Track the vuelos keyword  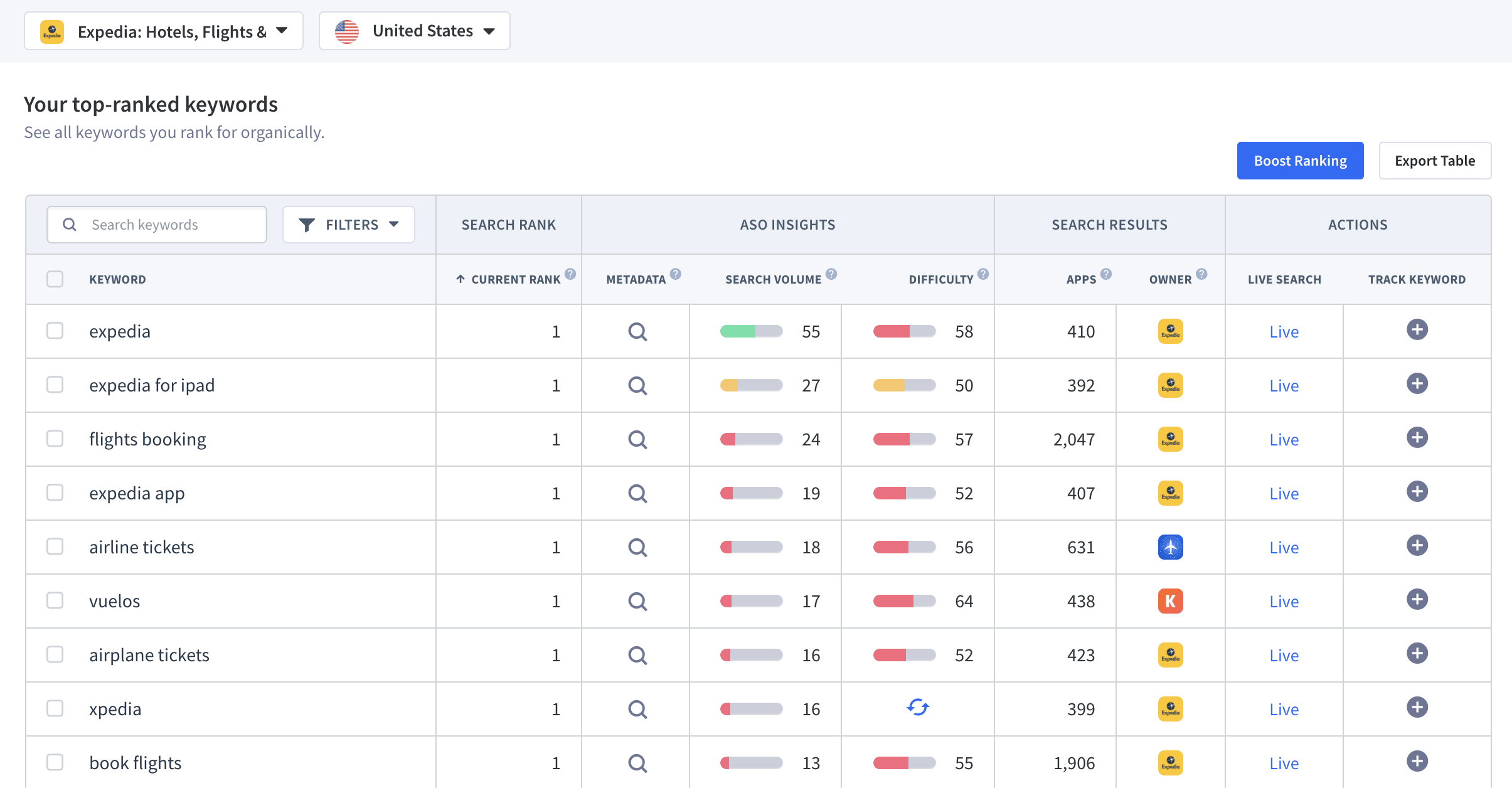tap(1417, 599)
